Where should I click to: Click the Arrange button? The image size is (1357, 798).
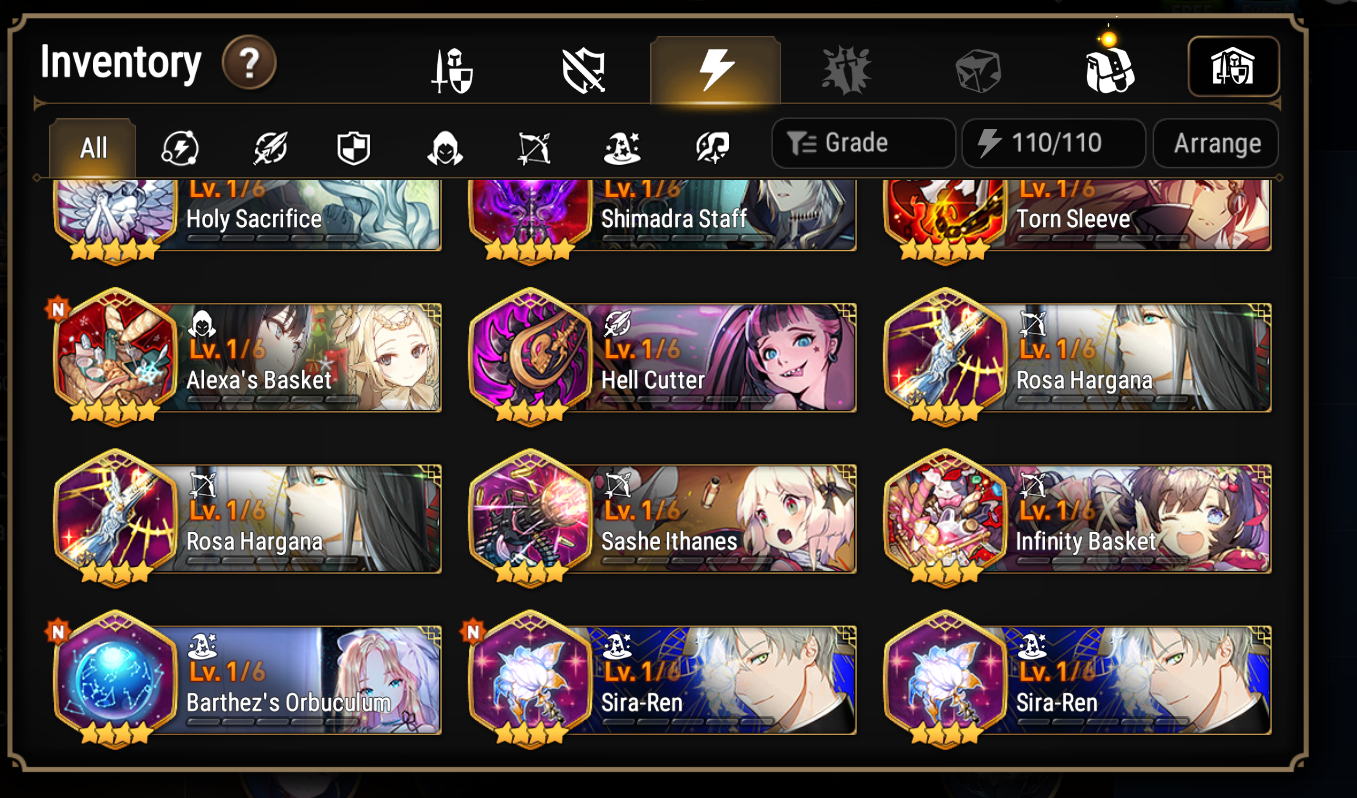(x=1216, y=144)
